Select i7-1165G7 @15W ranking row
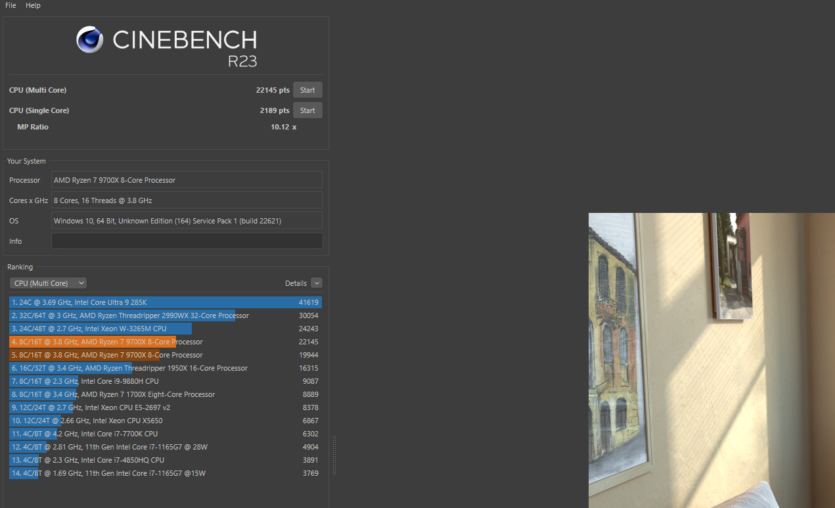The height and width of the screenshot is (508, 835). 165,473
